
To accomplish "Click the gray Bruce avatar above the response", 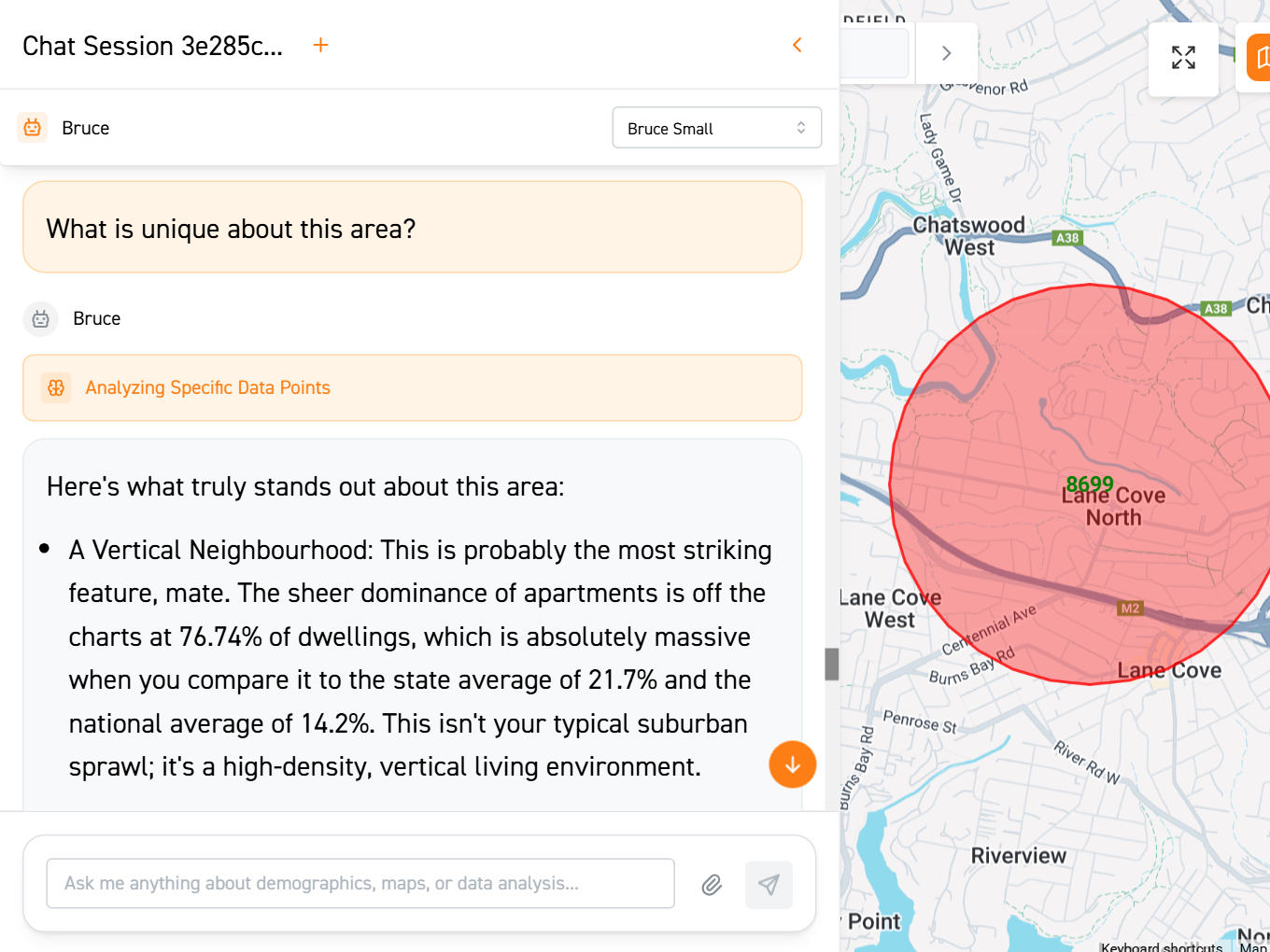I will pos(40,319).
